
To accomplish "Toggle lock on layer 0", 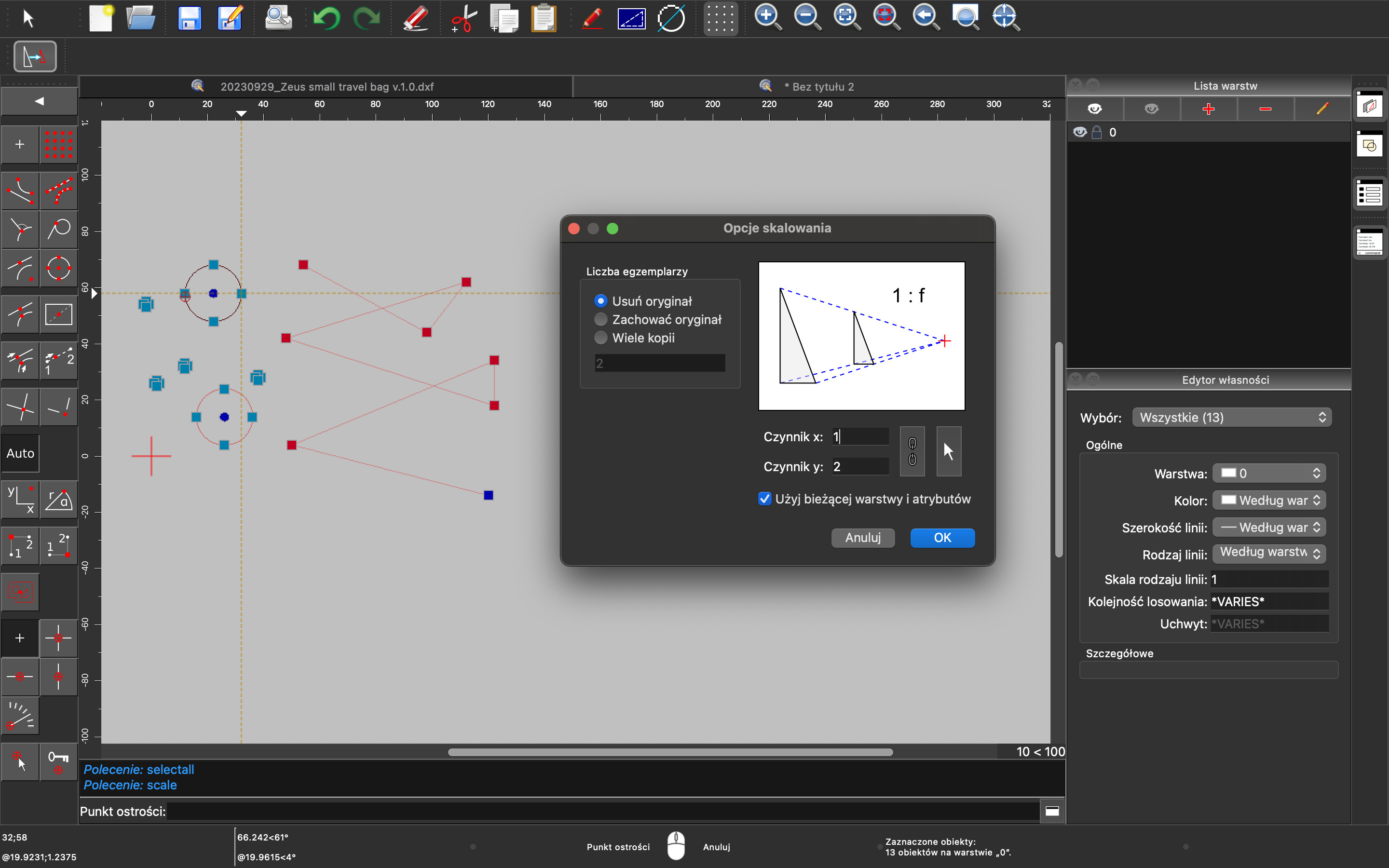I will click(x=1096, y=133).
